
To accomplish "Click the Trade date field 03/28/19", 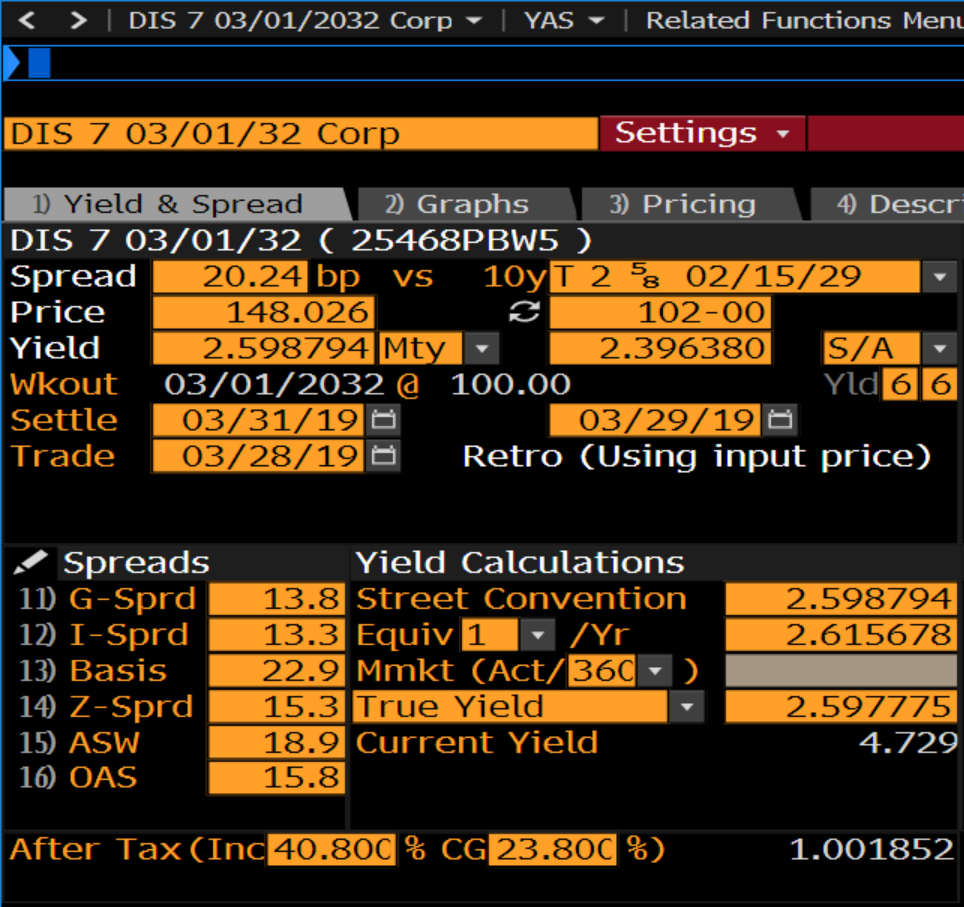I will [258, 456].
